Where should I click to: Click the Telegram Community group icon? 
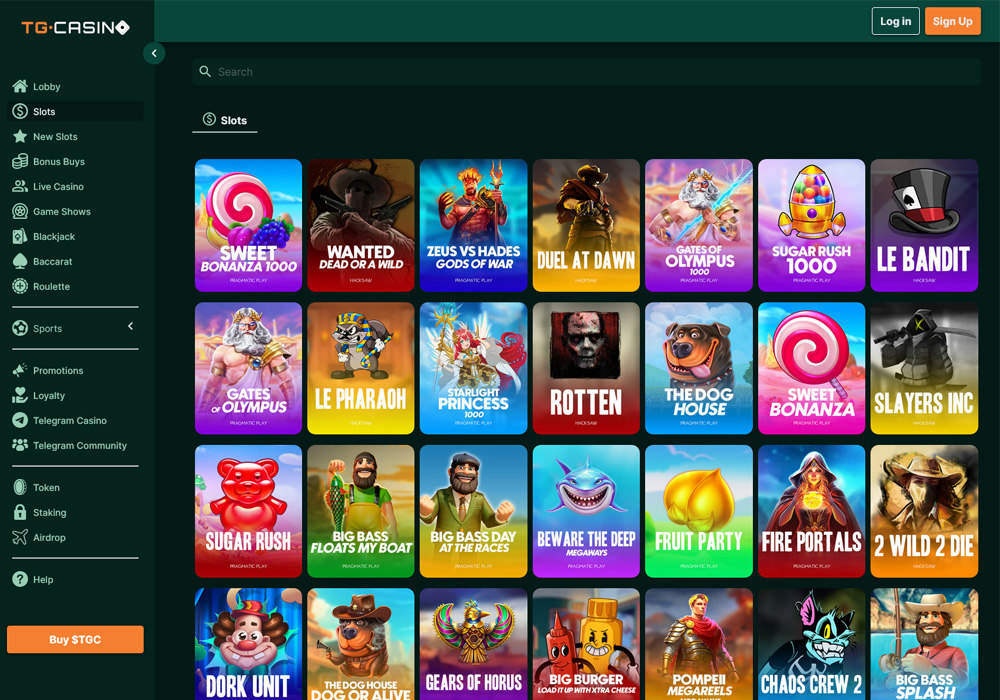[x=20, y=445]
